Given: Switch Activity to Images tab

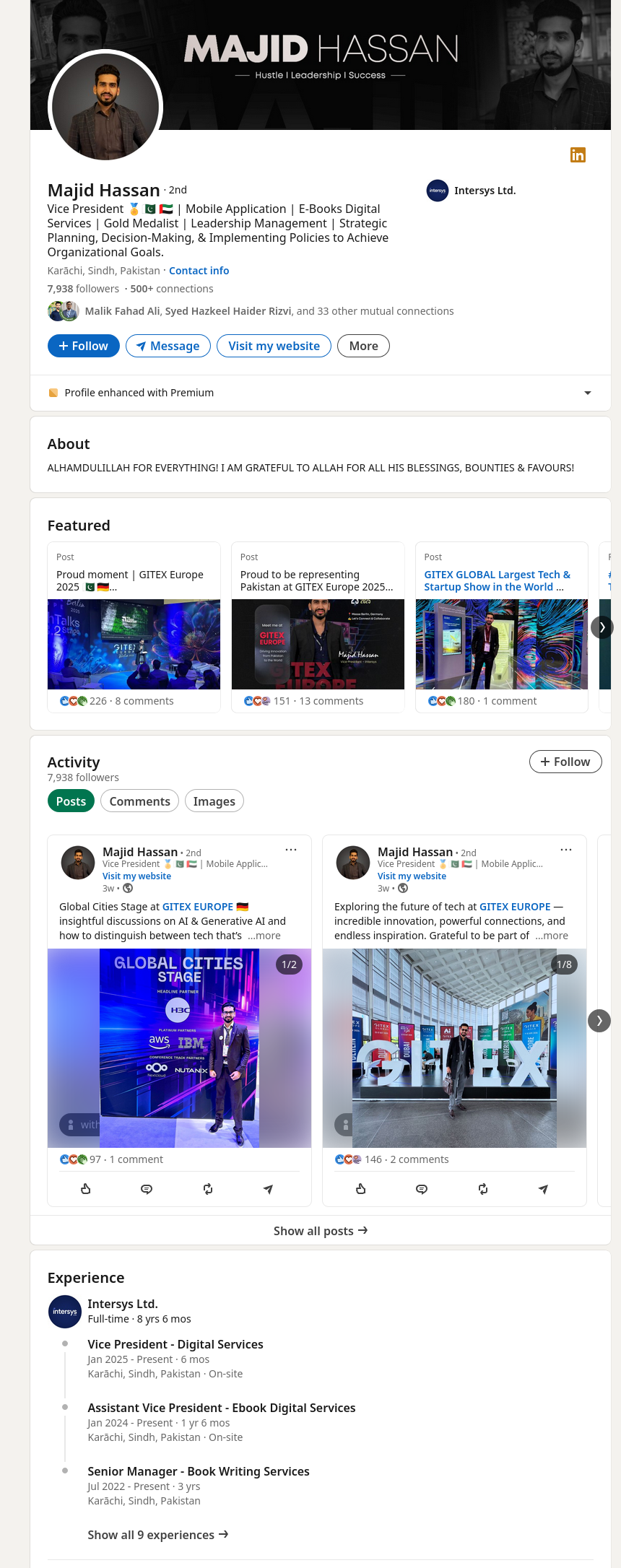Looking at the screenshot, I should pos(214,801).
